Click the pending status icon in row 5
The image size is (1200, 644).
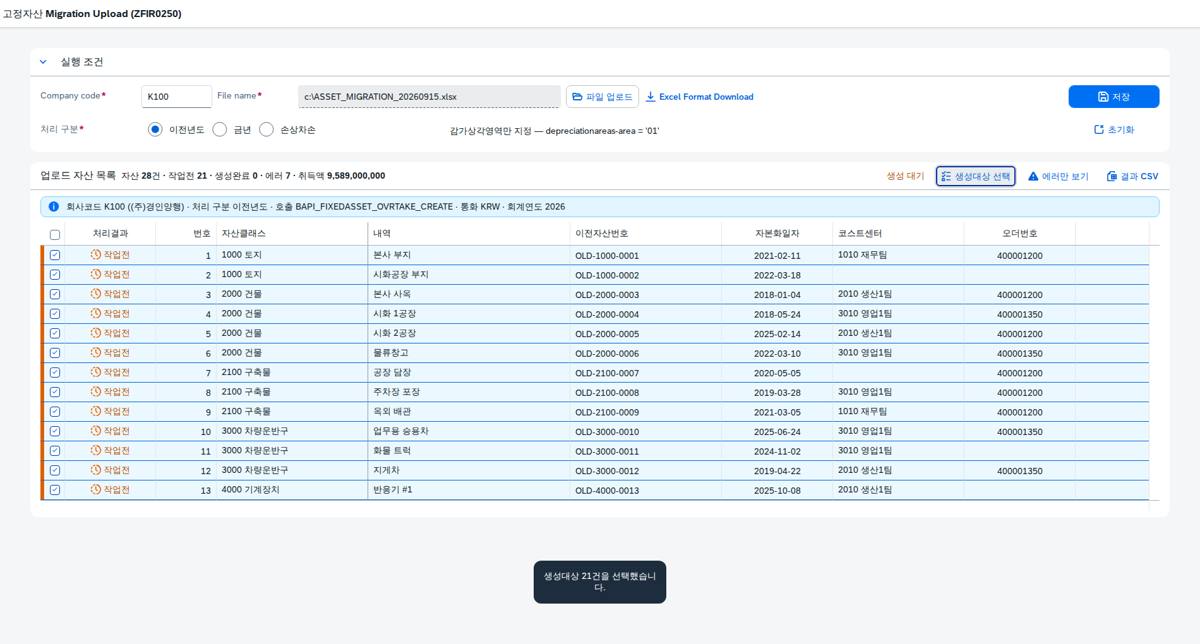click(96, 333)
